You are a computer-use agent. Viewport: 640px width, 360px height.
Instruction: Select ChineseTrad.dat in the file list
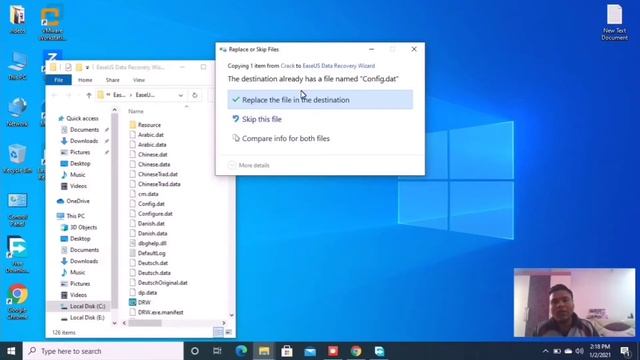[x=158, y=174]
